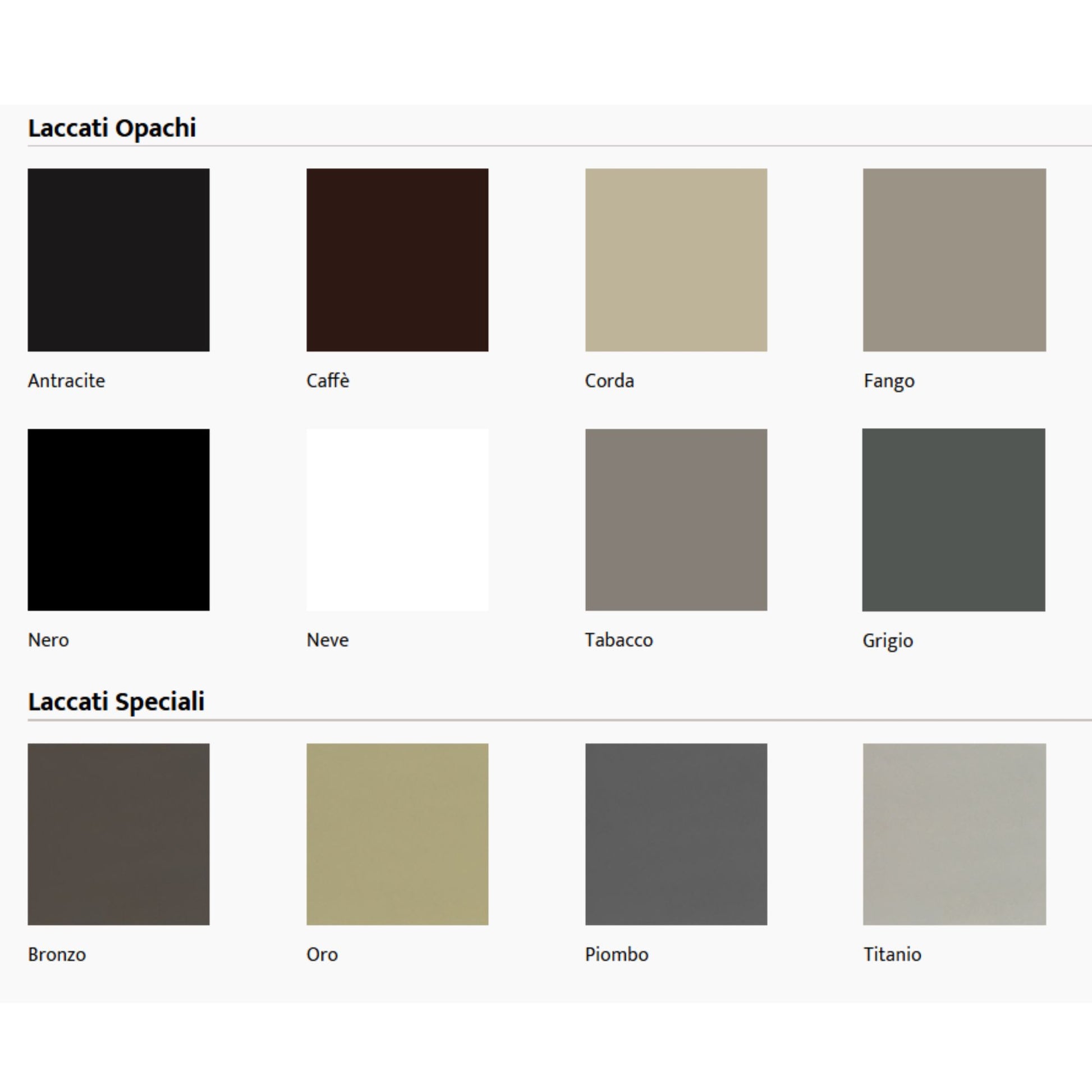Click the Grigio text label
The image size is (1092, 1092).
(887, 640)
